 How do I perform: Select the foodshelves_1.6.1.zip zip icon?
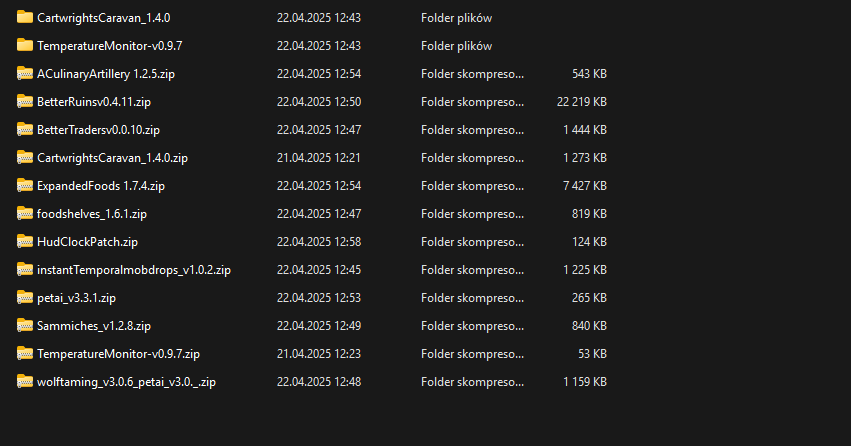click(25, 213)
